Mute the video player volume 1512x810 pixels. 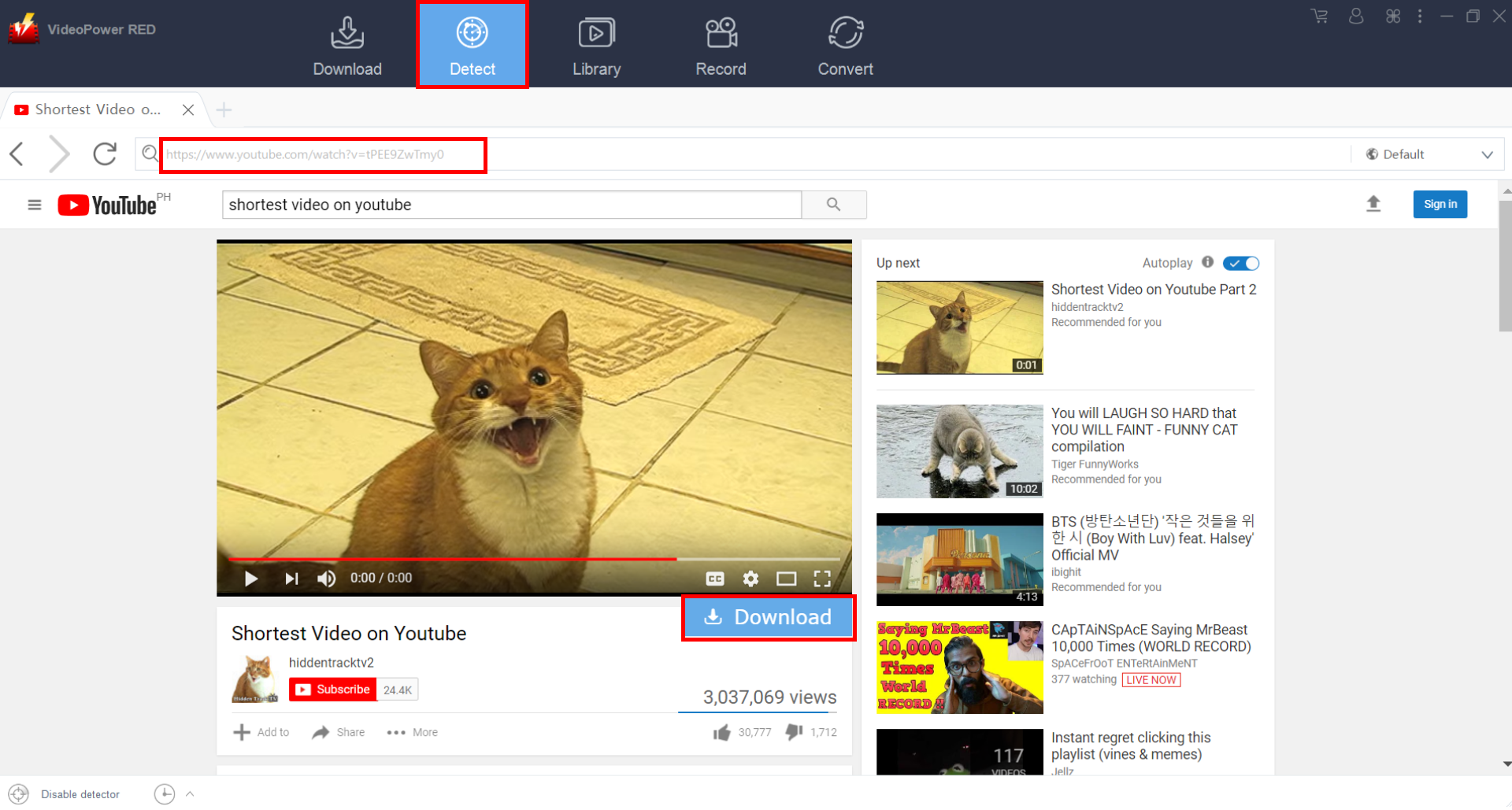(326, 579)
